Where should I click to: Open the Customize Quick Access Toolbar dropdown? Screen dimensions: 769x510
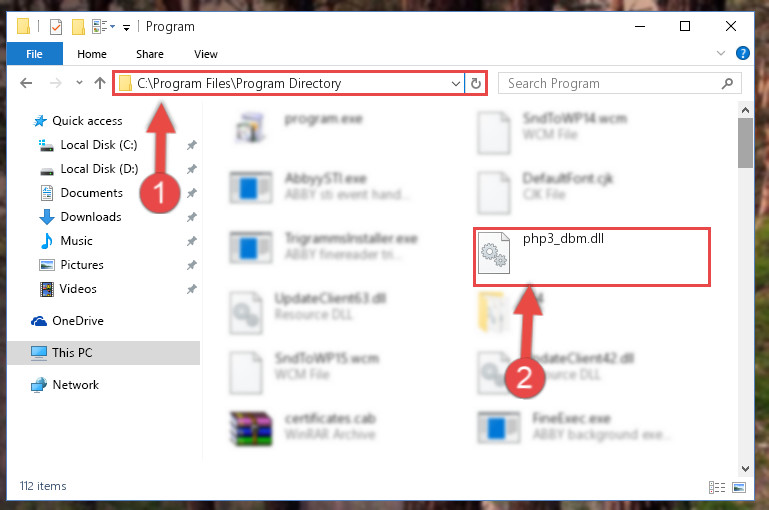click(x=127, y=27)
